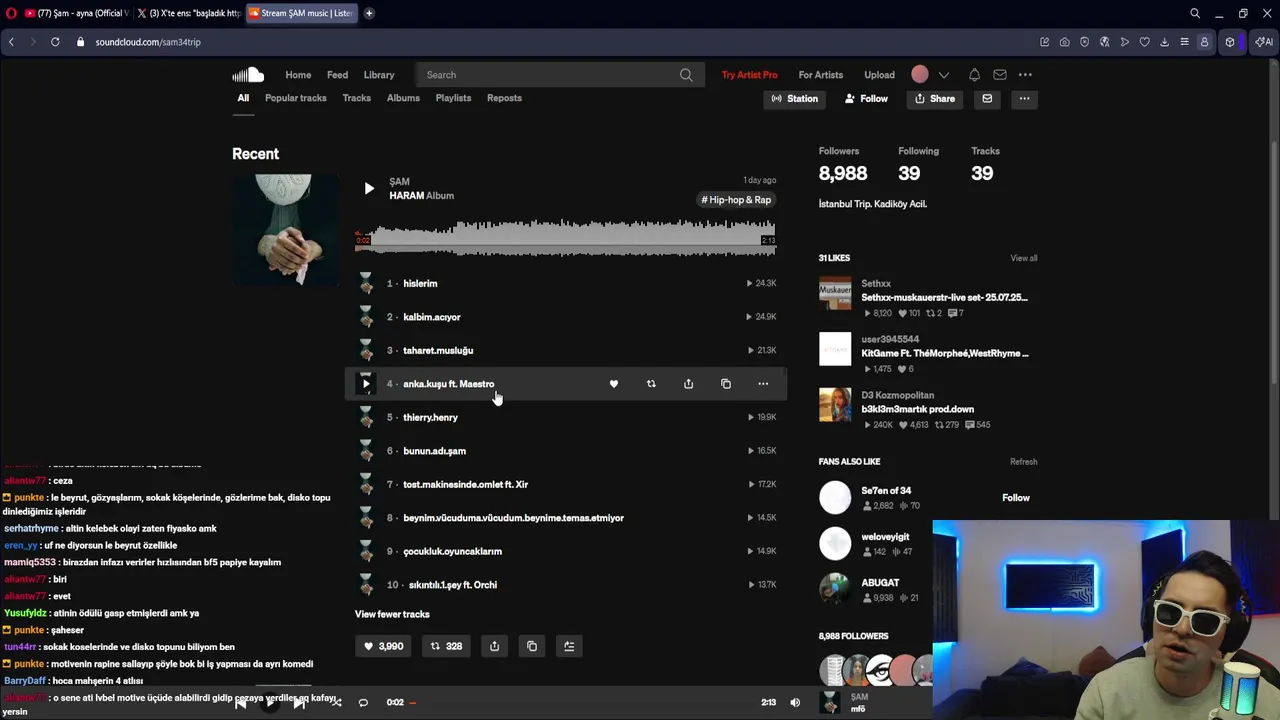1280x720 pixels.
Task: Skip to next track in player
Action: pos(299,703)
